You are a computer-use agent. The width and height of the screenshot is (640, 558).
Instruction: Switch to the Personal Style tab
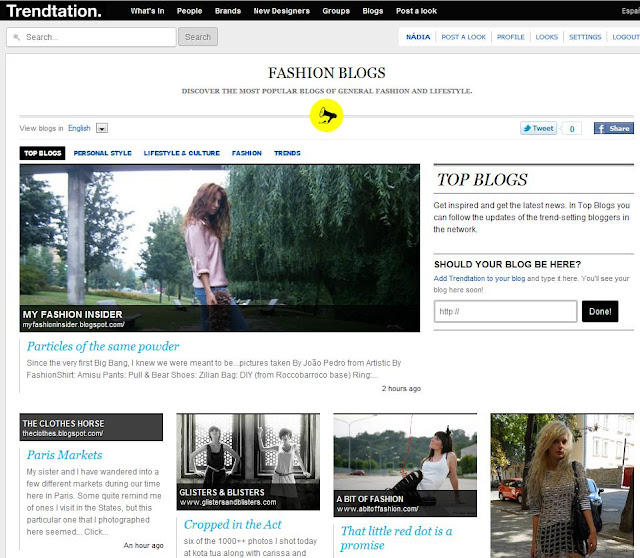(102, 153)
